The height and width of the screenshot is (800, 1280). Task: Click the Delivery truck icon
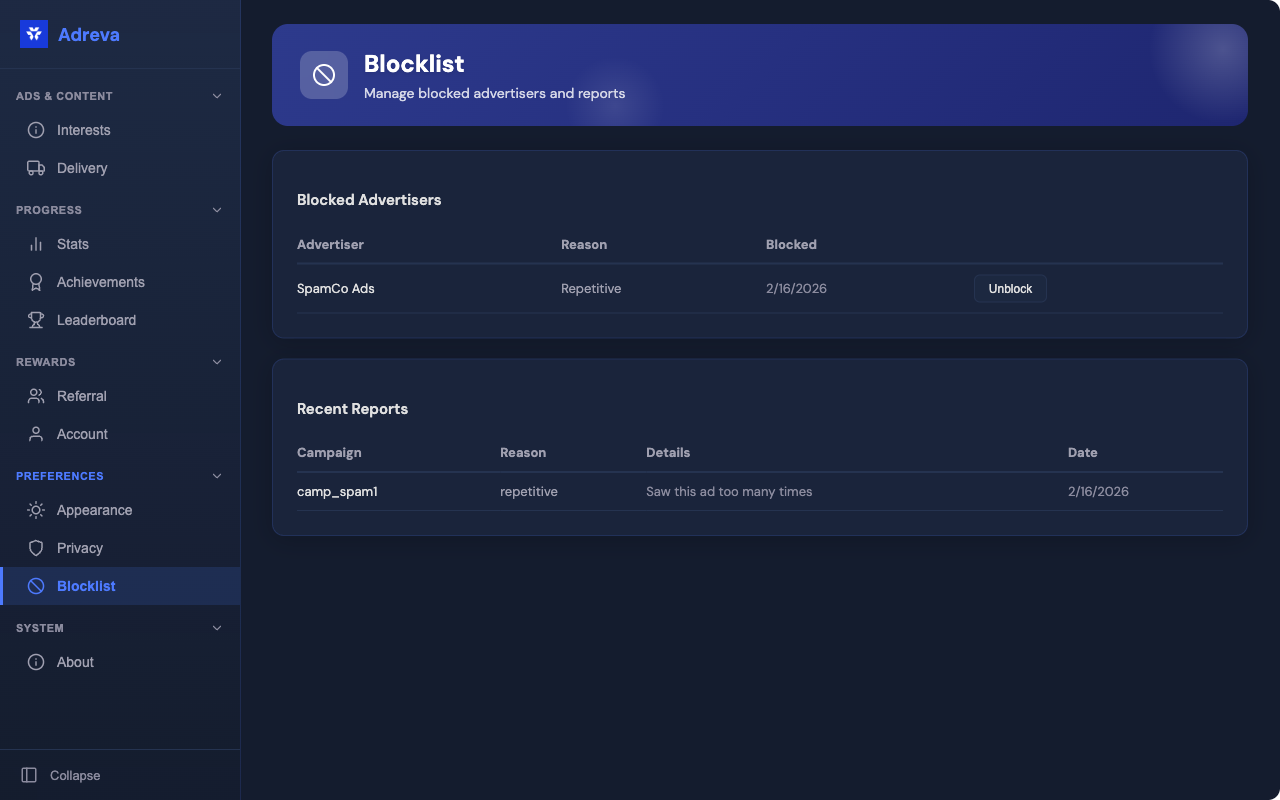(x=36, y=168)
